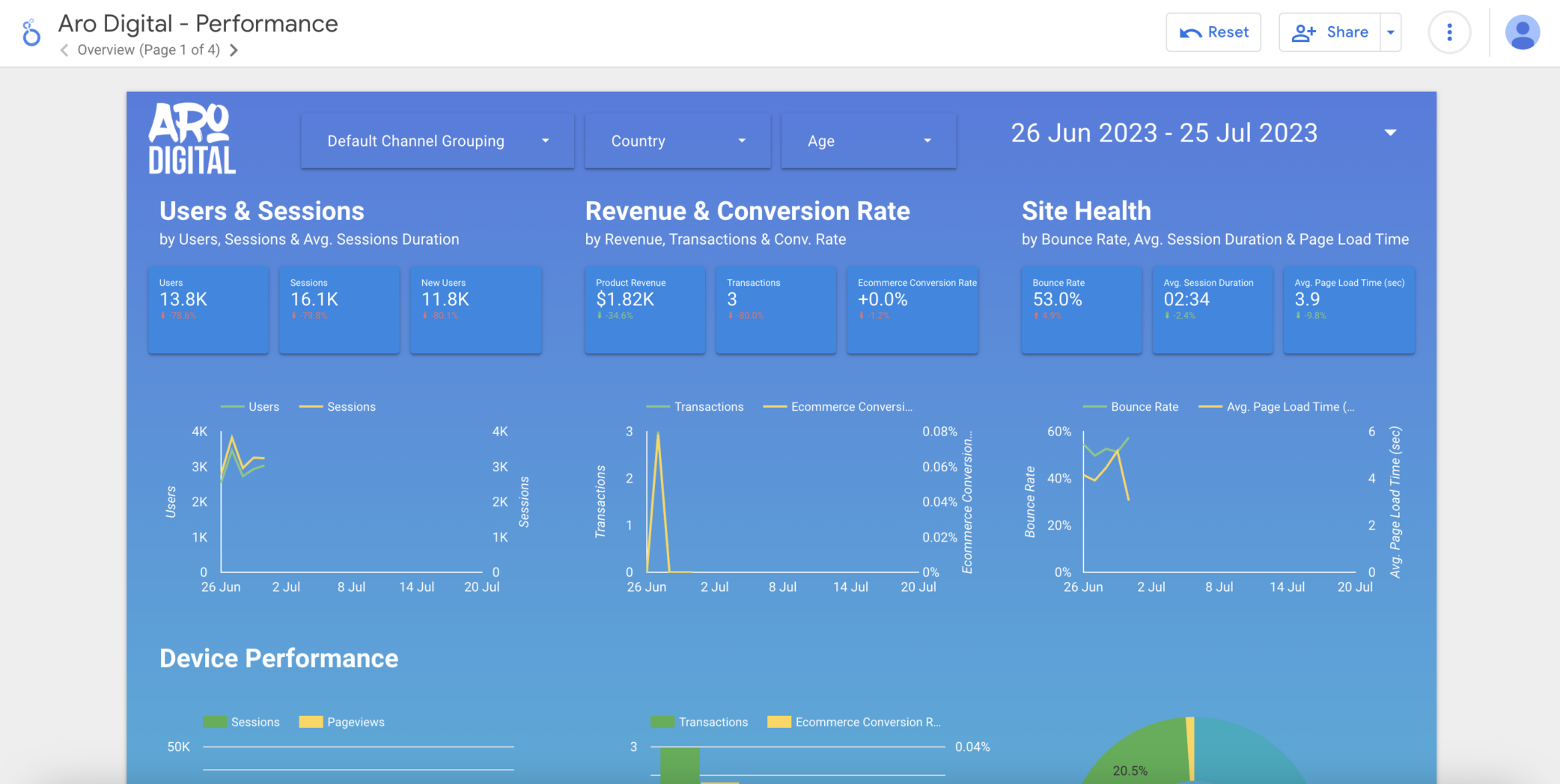
Task: Click the Aro Digital logo
Action: point(191,139)
